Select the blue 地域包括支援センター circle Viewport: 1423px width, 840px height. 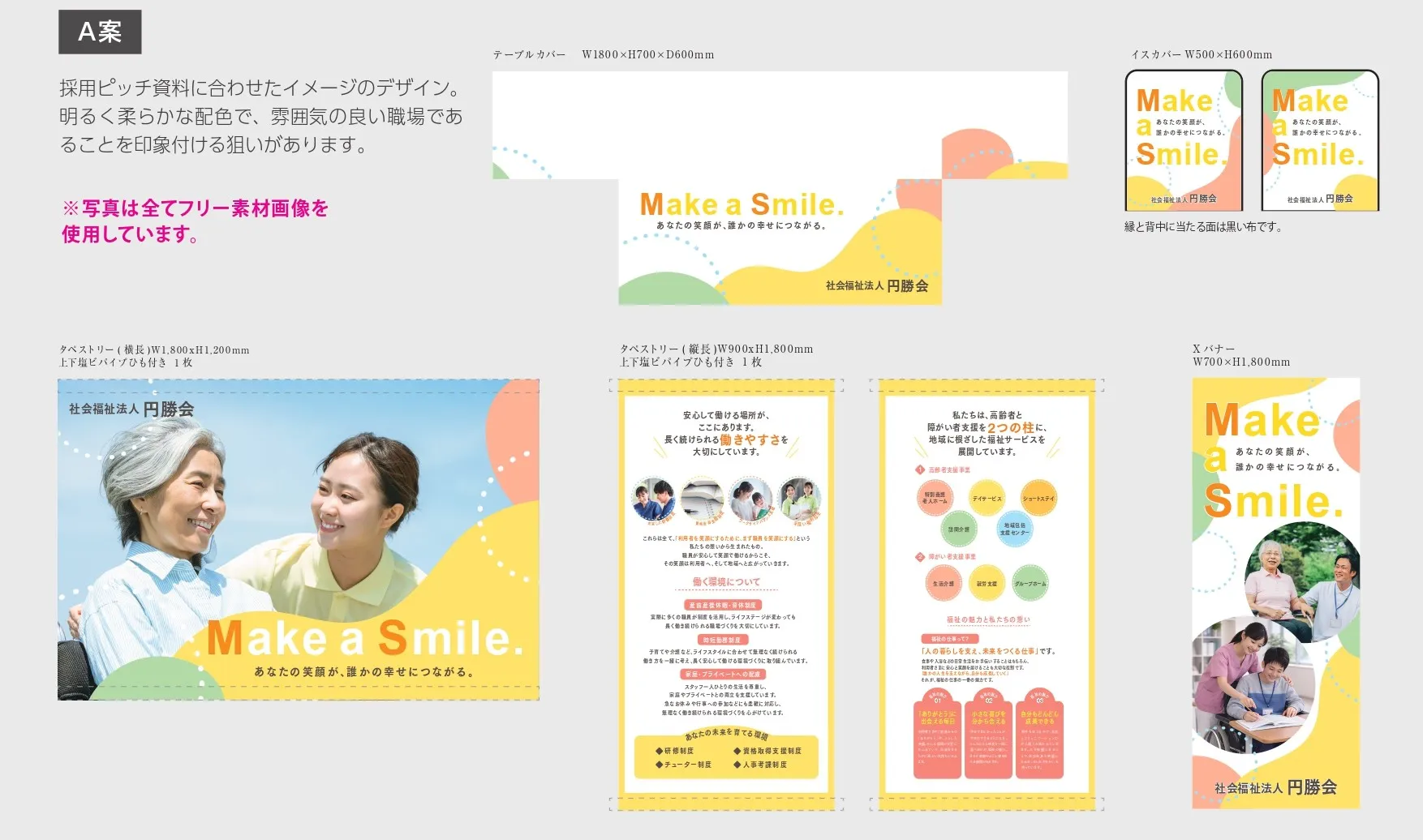coord(1014,529)
